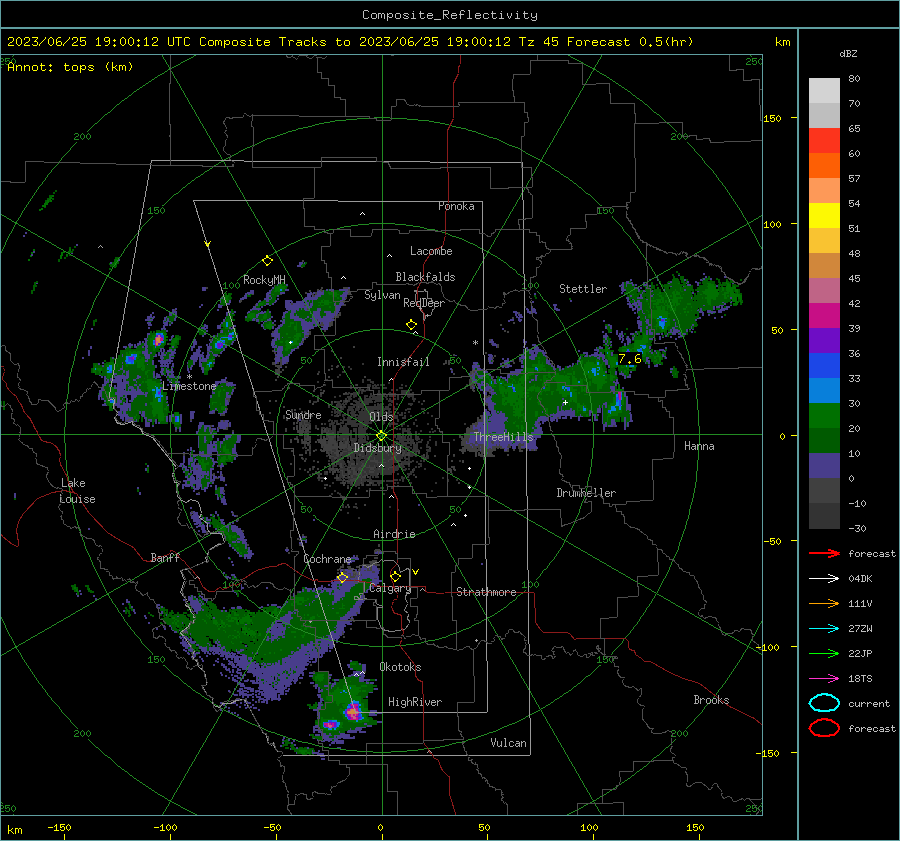Viewport: 900px width, 841px height.
Task: Click the ThreeHills label
Action: [x=503, y=437]
